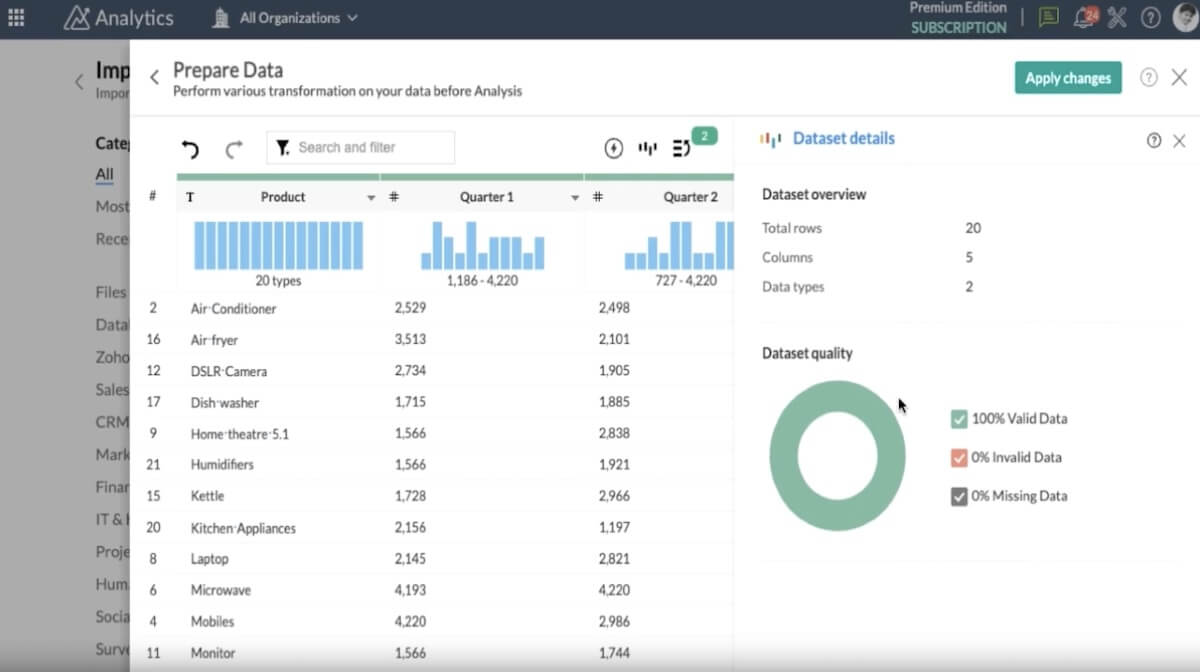Select the Quarter 2 column header
Viewport: 1200px width, 672px height.
tap(690, 197)
